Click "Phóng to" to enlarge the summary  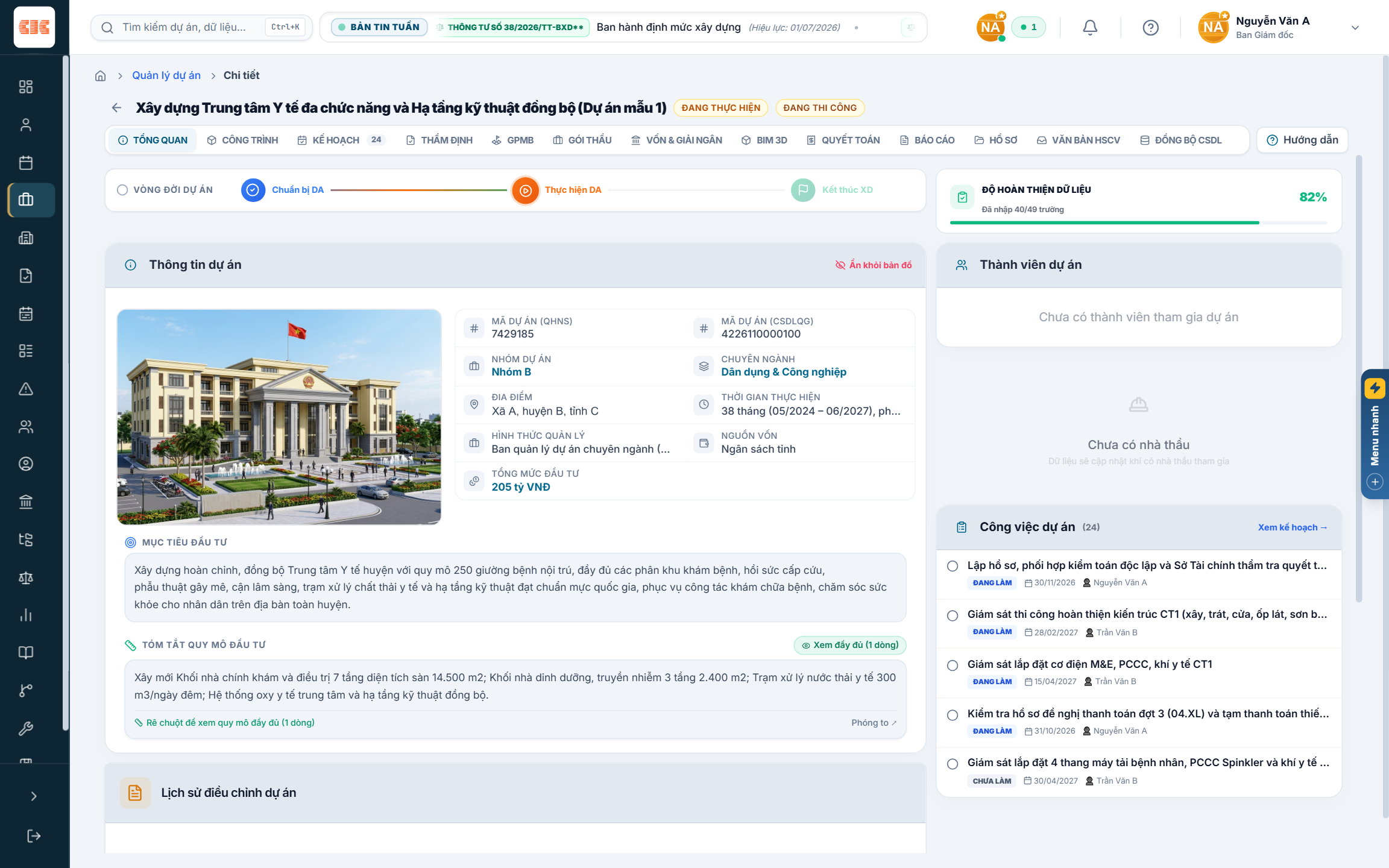(x=874, y=723)
